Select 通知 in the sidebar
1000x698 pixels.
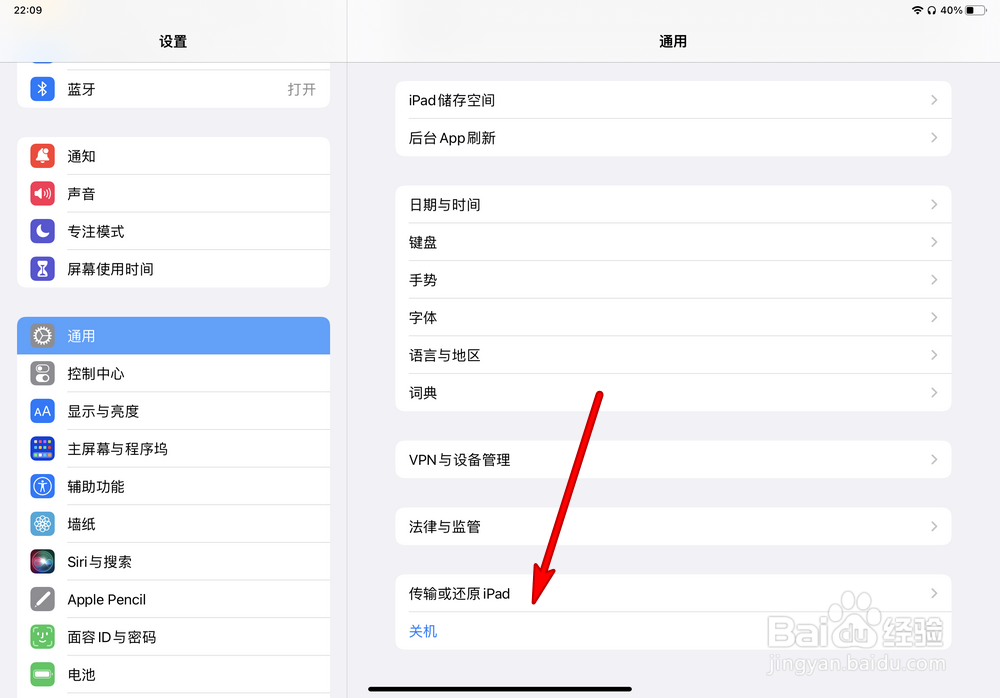coord(173,156)
